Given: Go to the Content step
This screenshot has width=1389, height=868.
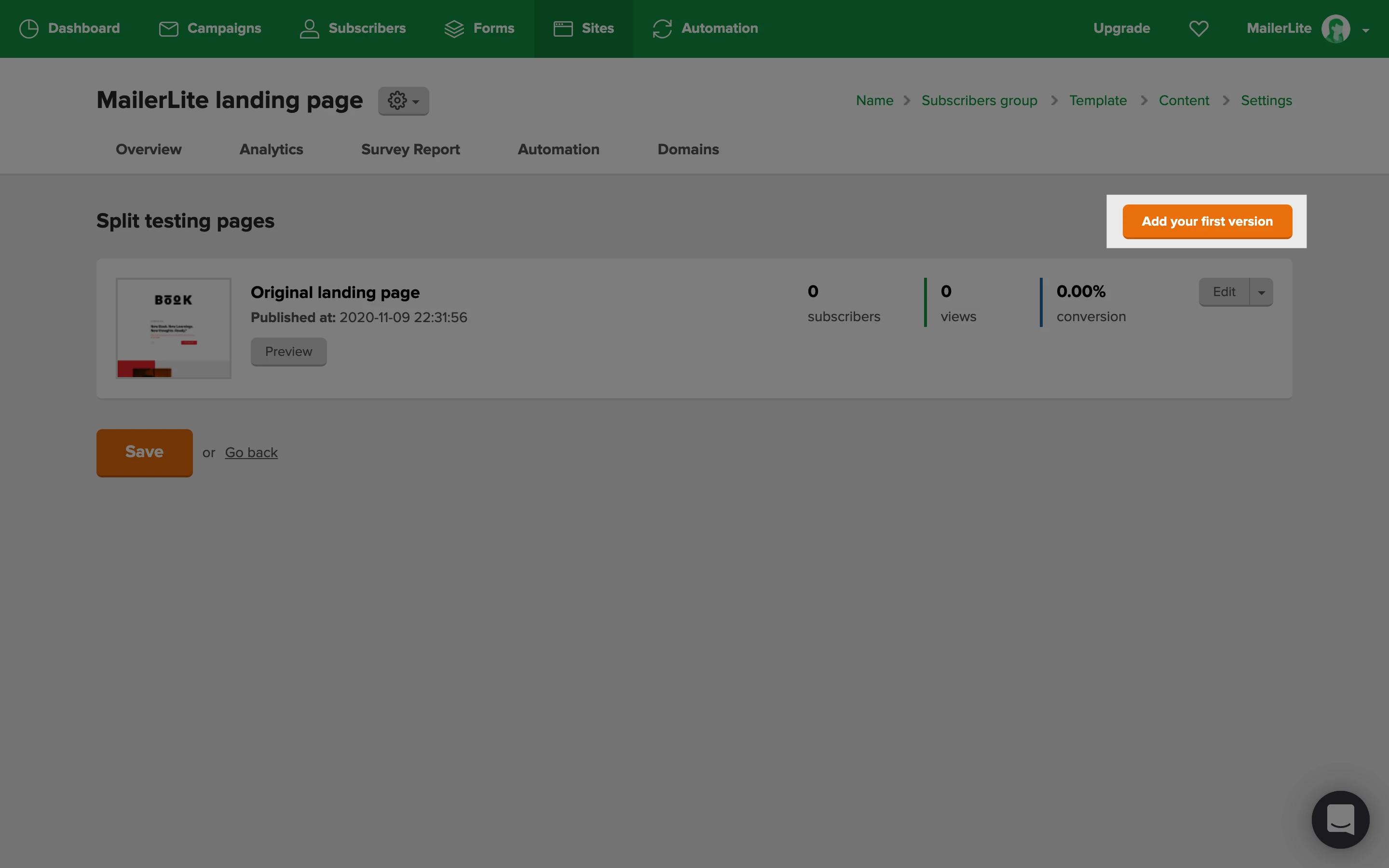Looking at the screenshot, I should point(1184,100).
